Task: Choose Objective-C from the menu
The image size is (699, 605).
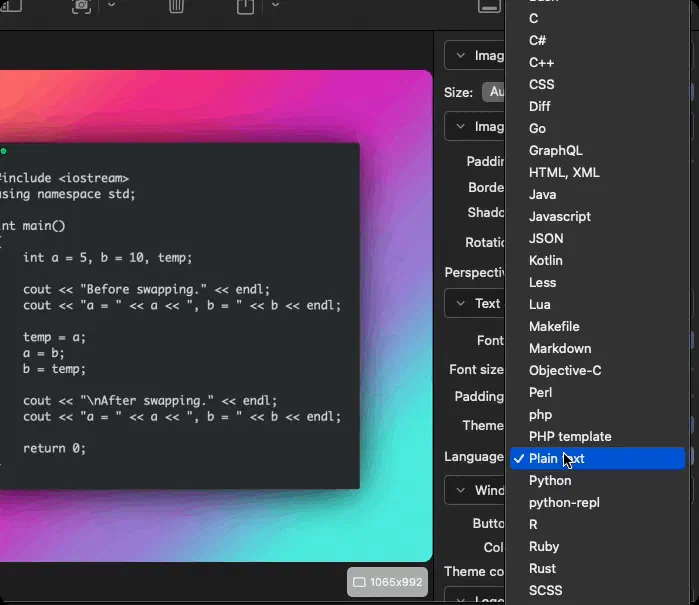Action: click(x=597, y=370)
